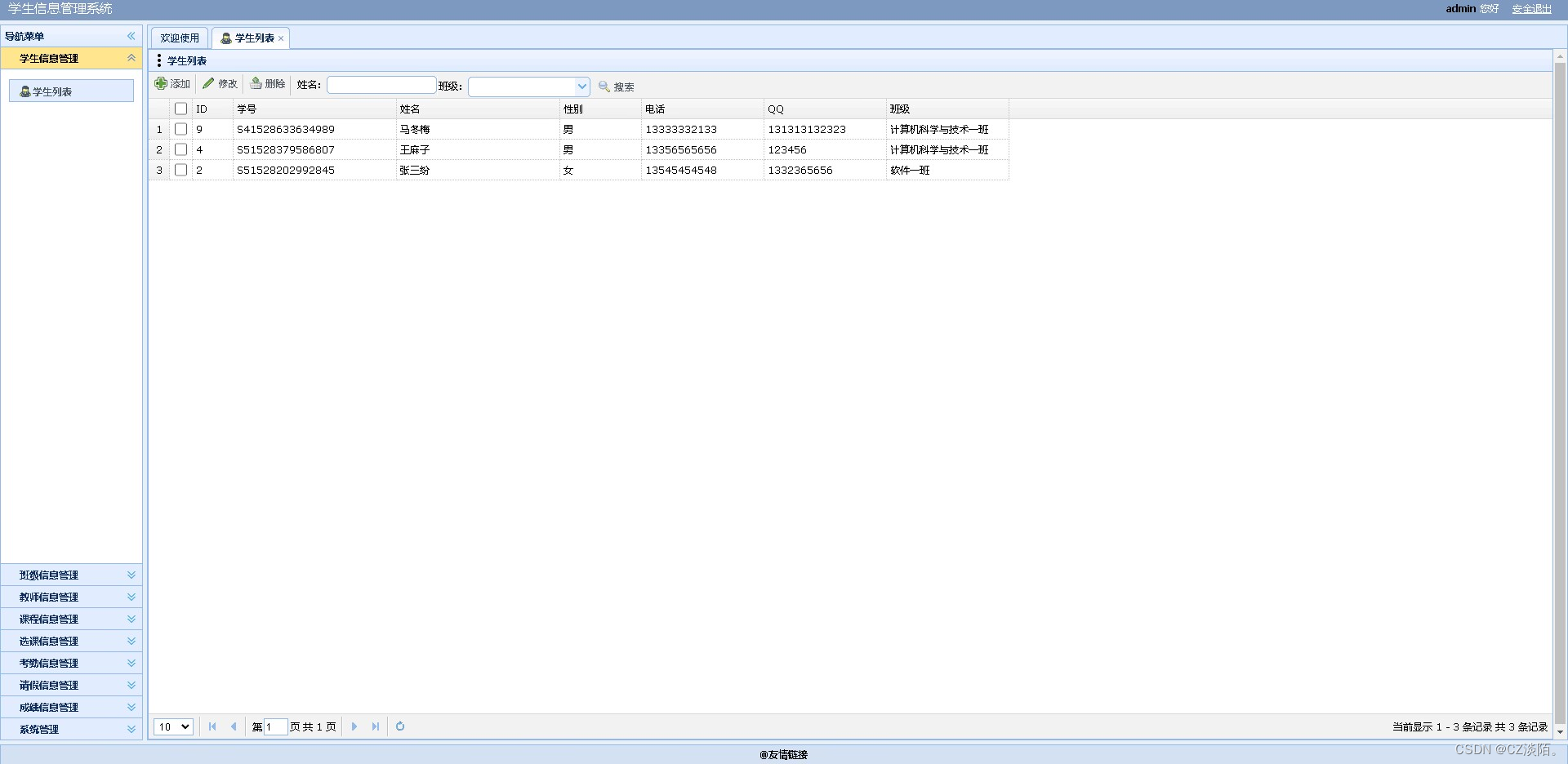Image resolution: width=1568 pixels, height=764 pixels.
Task: Click the 友情链接 footer link
Action: 783,755
